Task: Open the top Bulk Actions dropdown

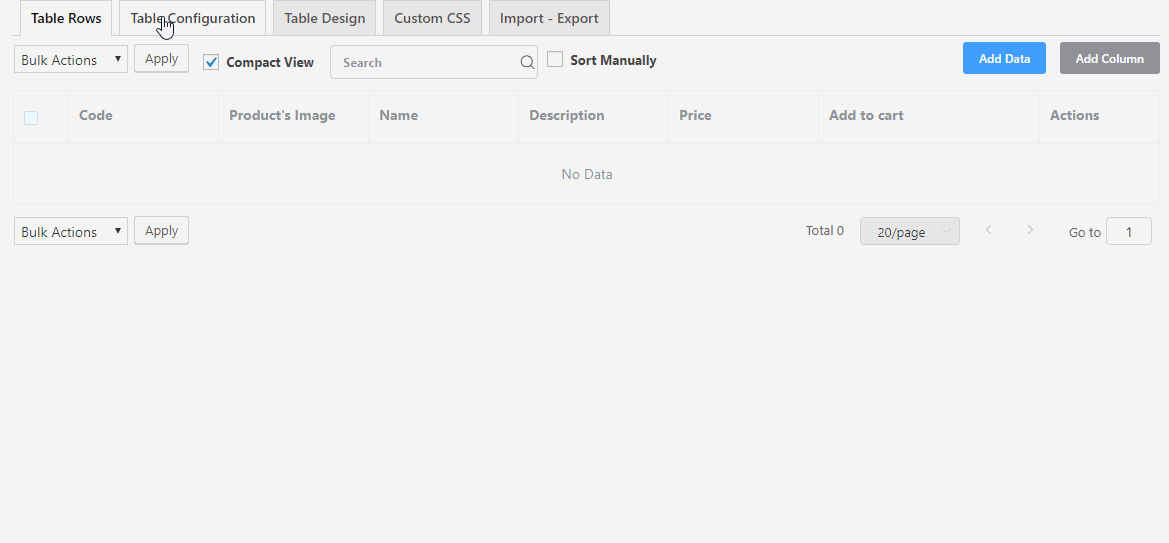Action: pyautogui.click(x=71, y=60)
